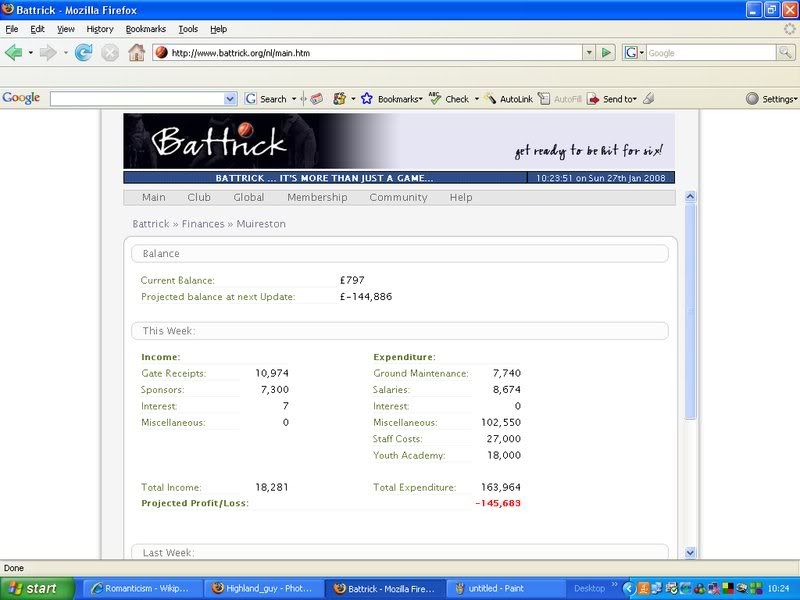Click the page scrollbar up arrow
800x600 pixels.
690,196
